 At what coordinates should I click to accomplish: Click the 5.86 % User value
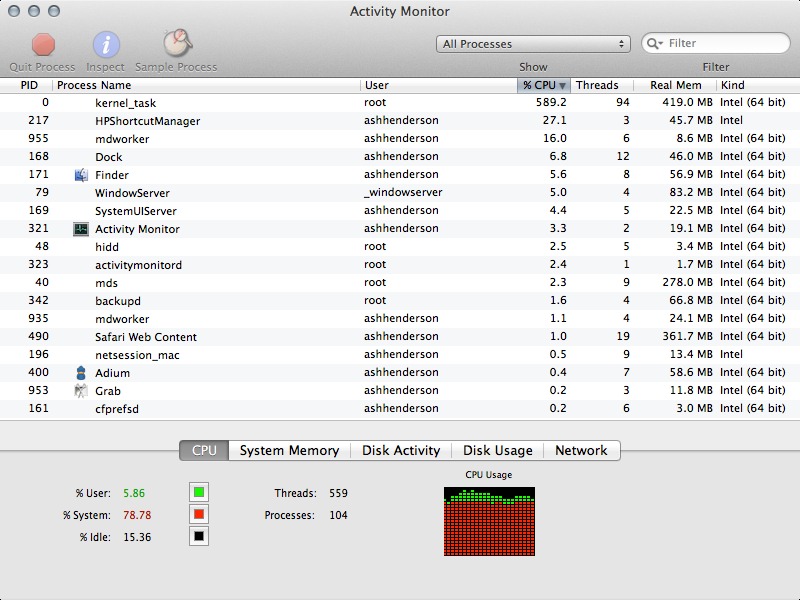coord(134,493)
